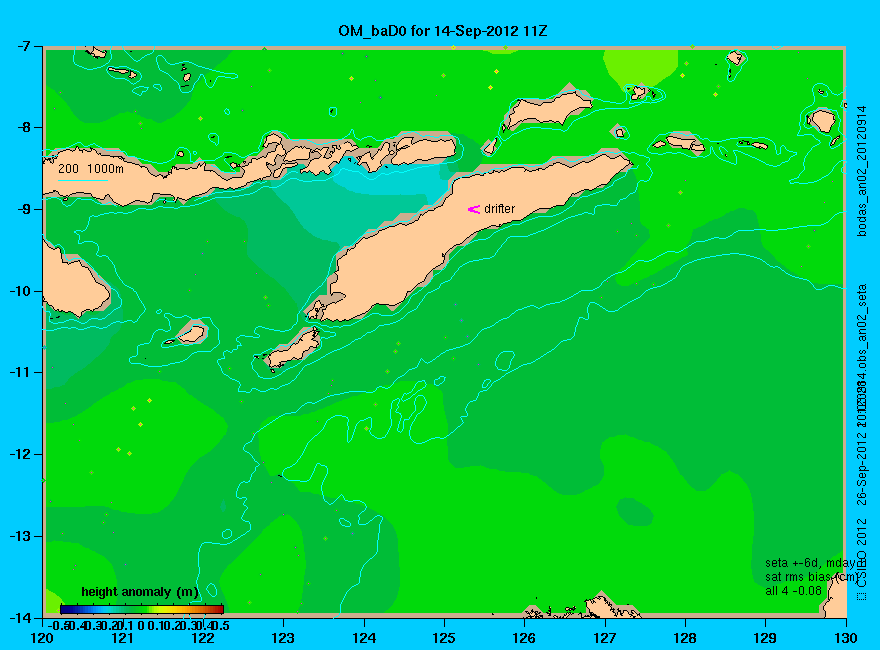Click the '0.5' colorbar tick label

(222, 625)
